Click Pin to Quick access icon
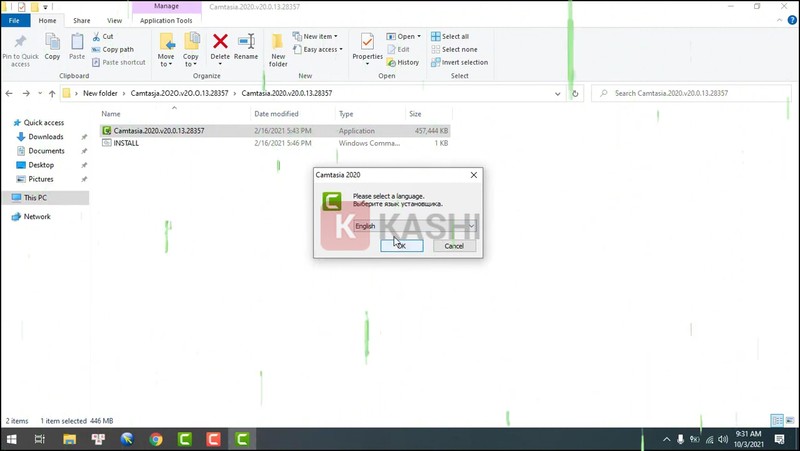Viewport: 800px width, 451px height. click(x=20, y=46)
